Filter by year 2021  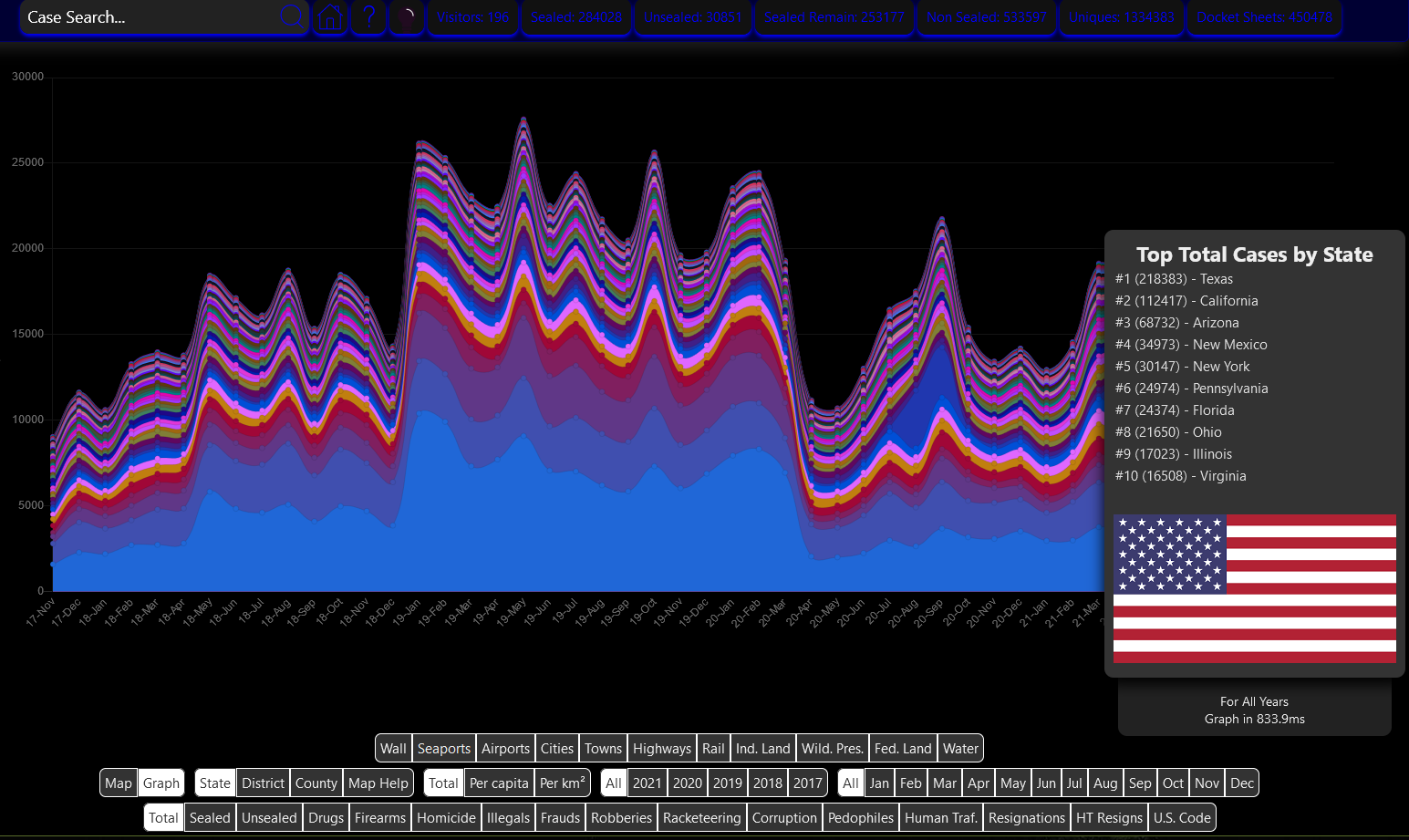point(648,783)
